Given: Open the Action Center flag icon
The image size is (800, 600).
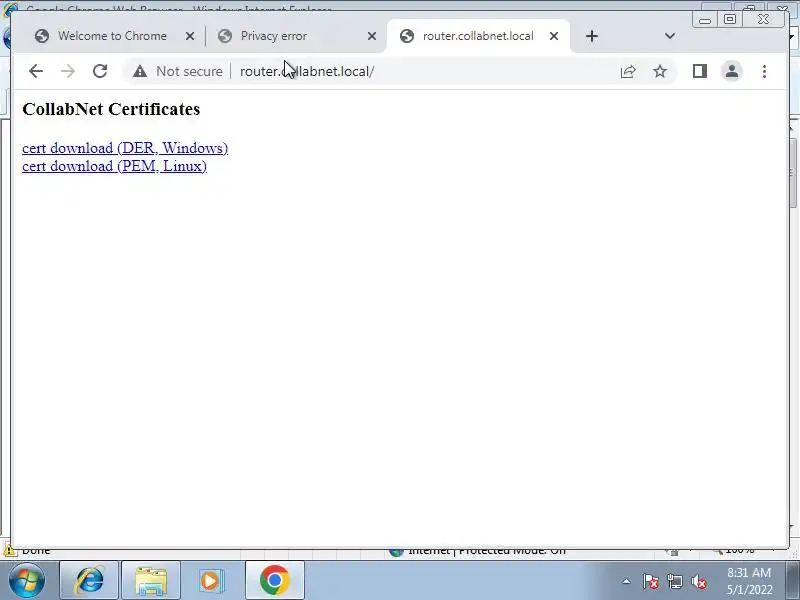Looking at the screenshot, I should pos(650,581).
